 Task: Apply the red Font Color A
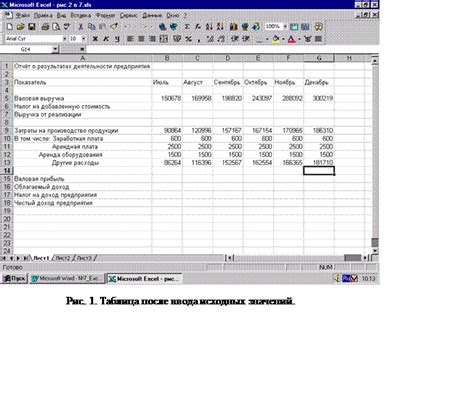292,39
